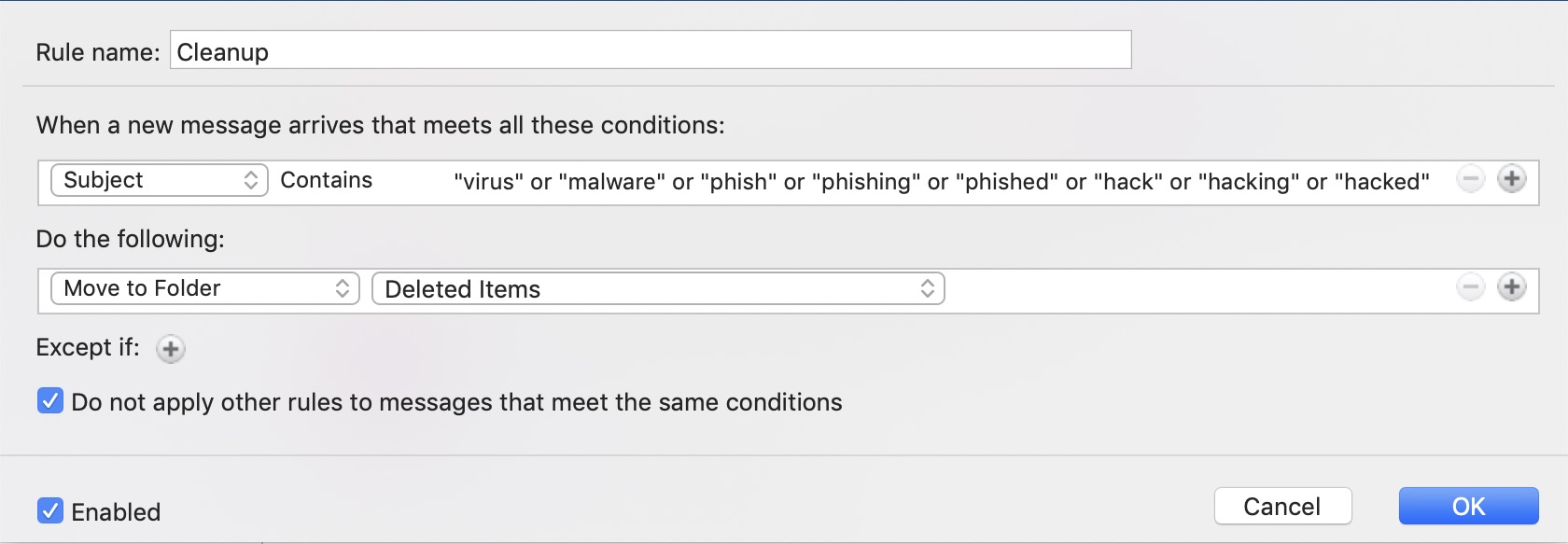Screen dimensions: 1568x544
Task: Remove the Subject condition with minus icon
Action: coord(1470,179)
